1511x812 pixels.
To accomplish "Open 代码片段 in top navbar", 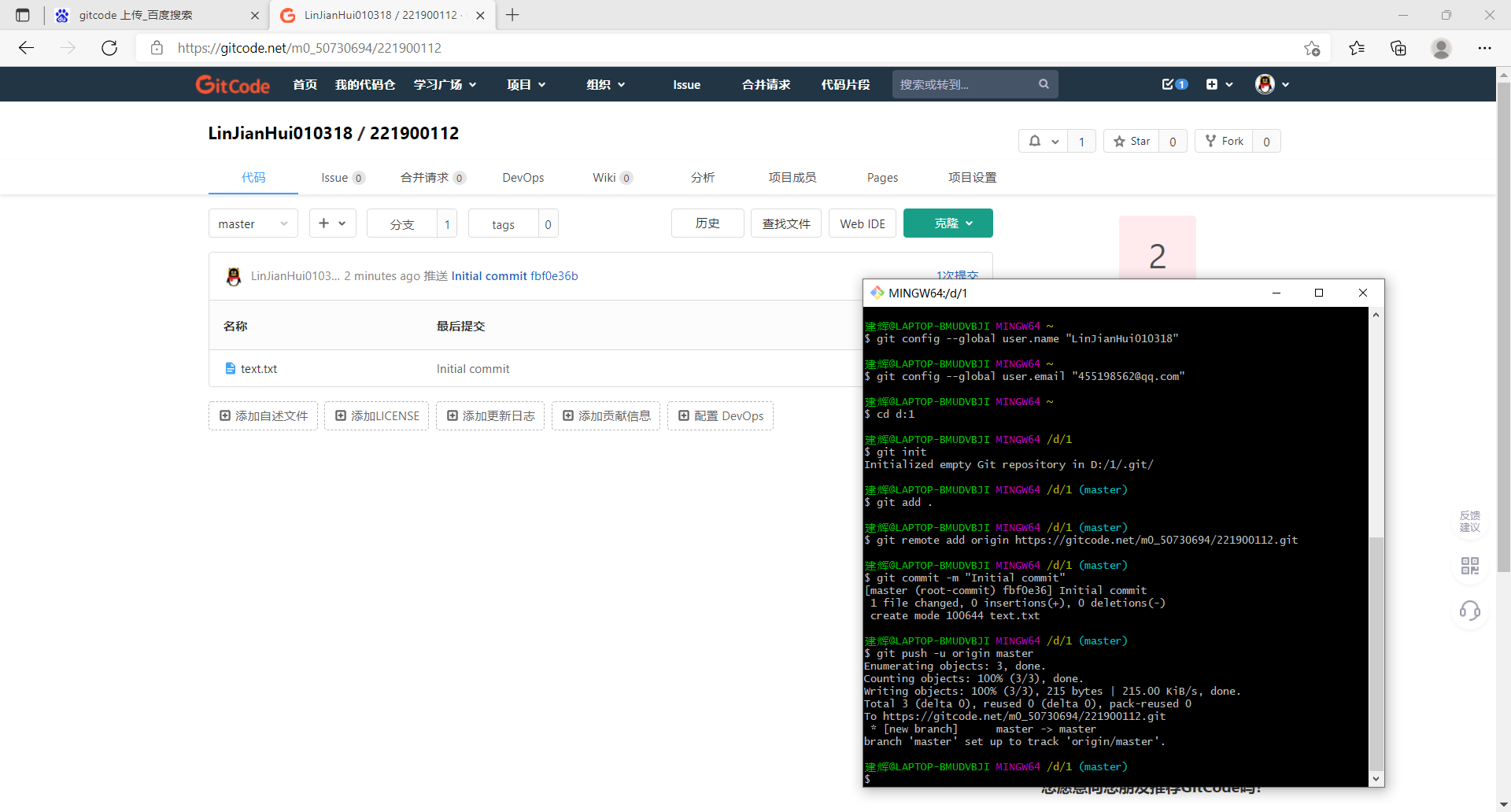I will [x=845, y=84].
